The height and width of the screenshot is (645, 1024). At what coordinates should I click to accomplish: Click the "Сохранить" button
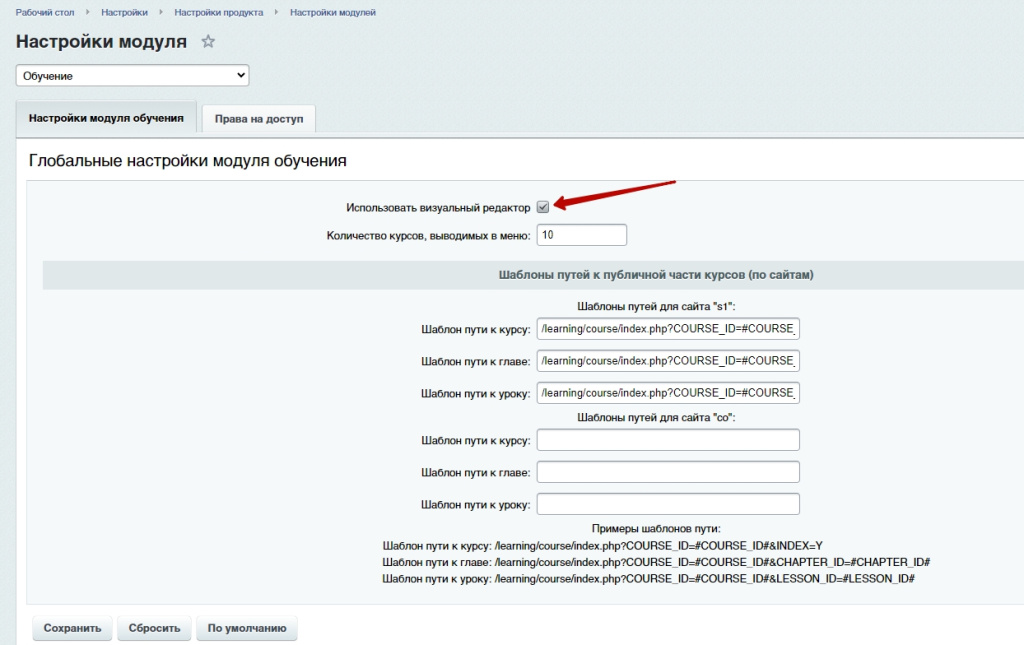click(x=72, y=629)
